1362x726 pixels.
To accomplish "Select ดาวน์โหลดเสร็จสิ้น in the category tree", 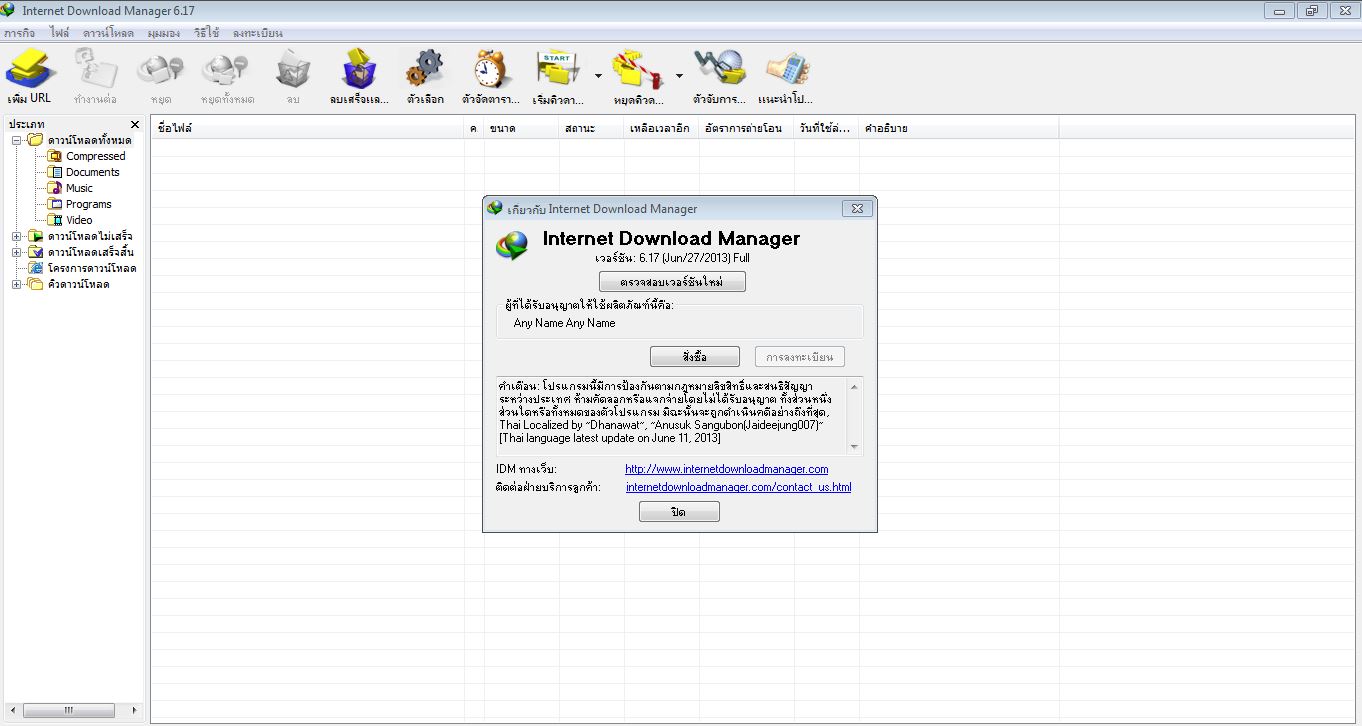I will [x=90, y=252].
